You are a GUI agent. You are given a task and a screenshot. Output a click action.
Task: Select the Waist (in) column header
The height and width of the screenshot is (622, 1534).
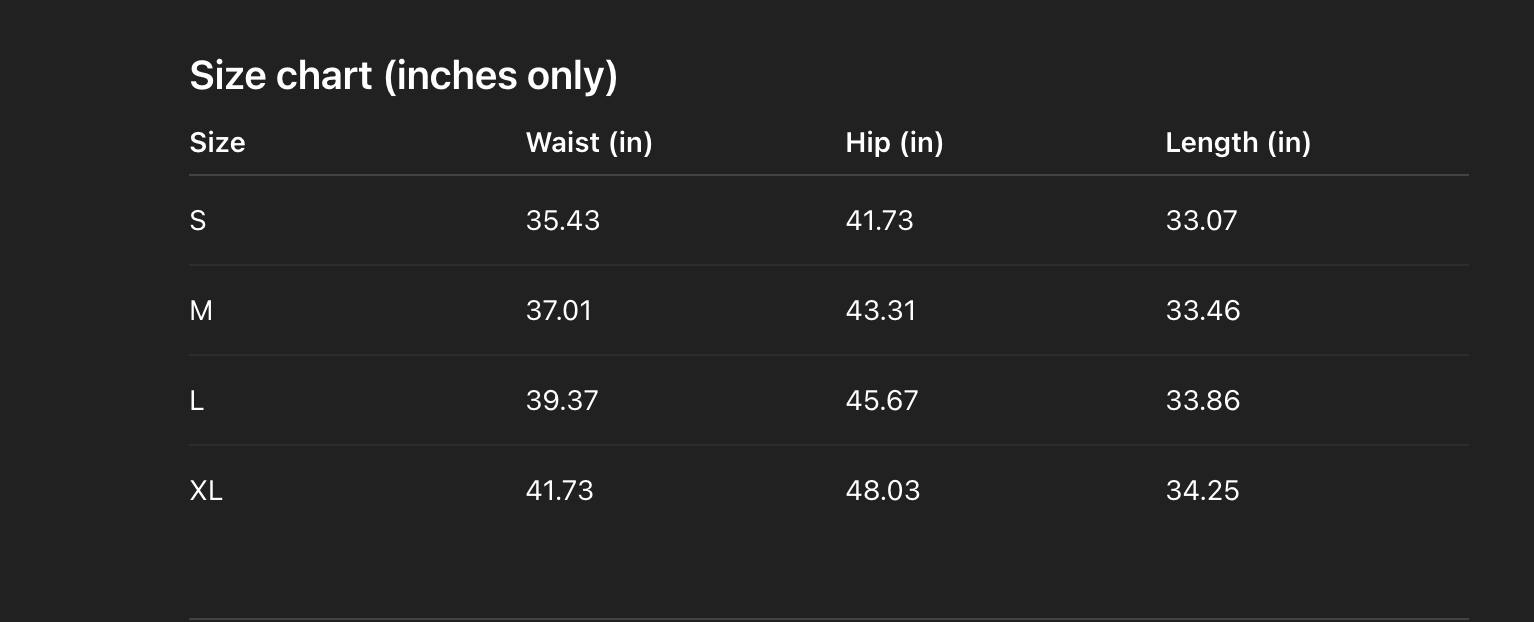tap(589, 143)
